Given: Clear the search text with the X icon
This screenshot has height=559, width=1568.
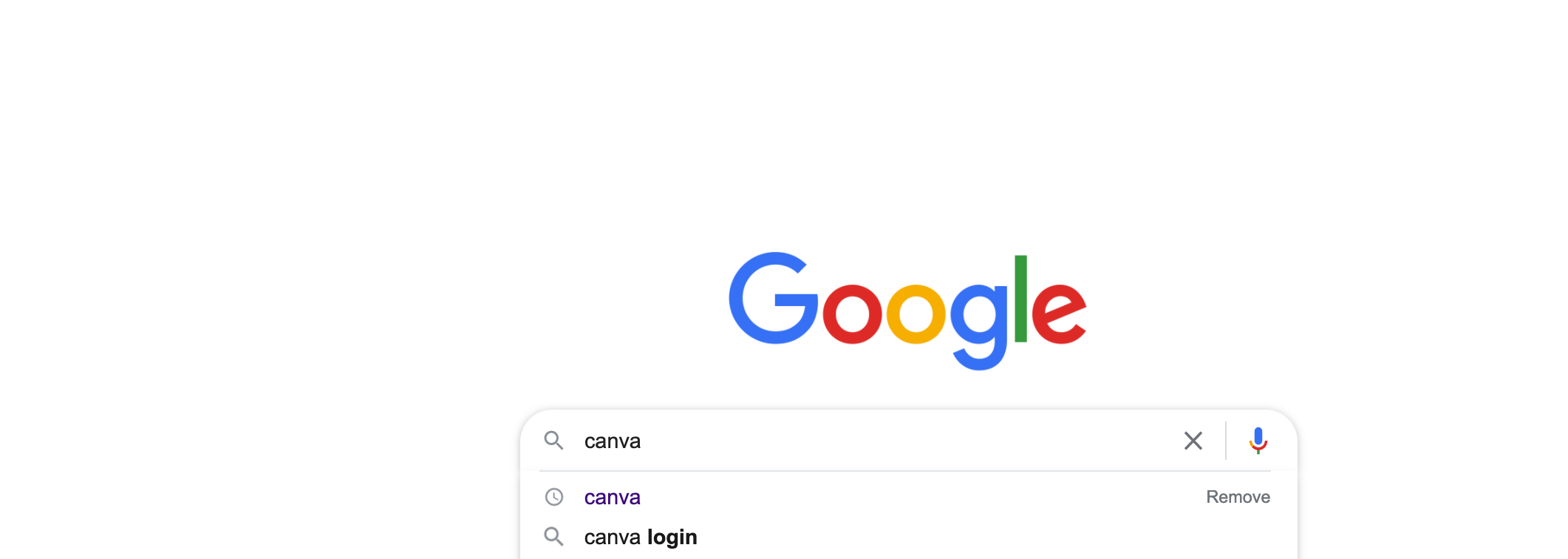Looking at the screenshot, I should click(1193, 441).
